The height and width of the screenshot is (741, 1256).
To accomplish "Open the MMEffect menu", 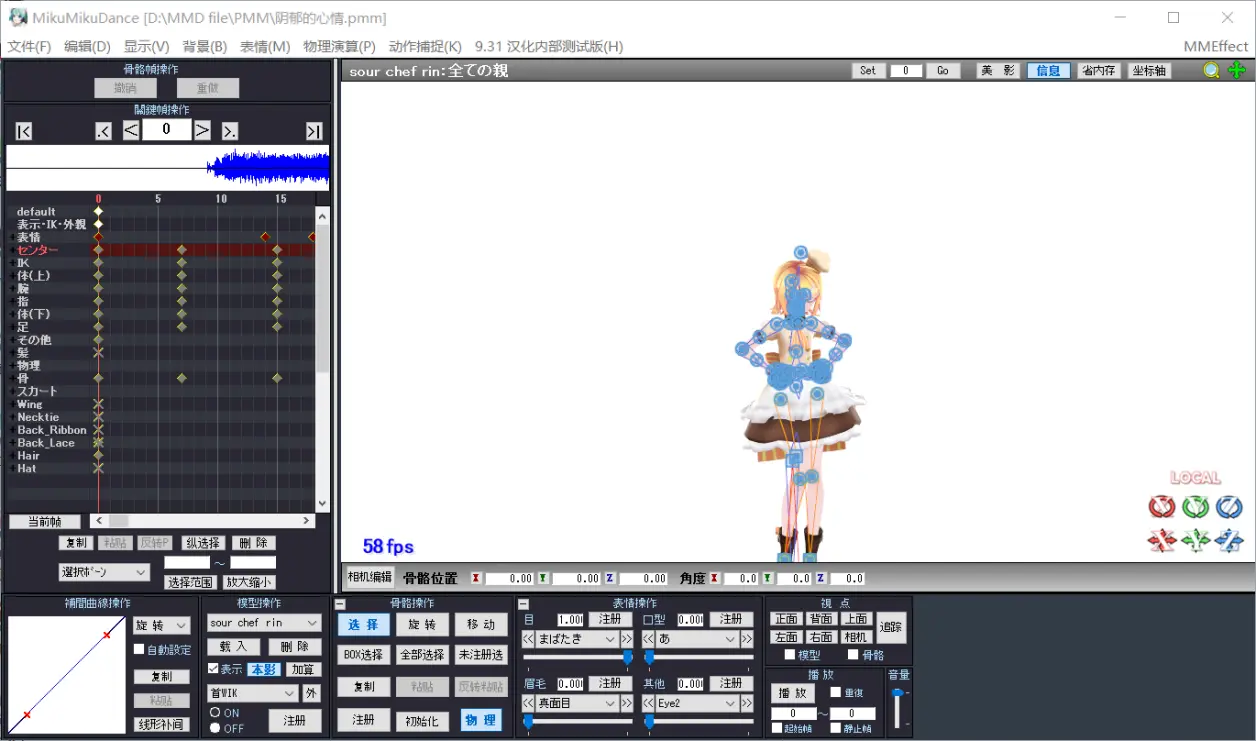I will click(1215, 47).
